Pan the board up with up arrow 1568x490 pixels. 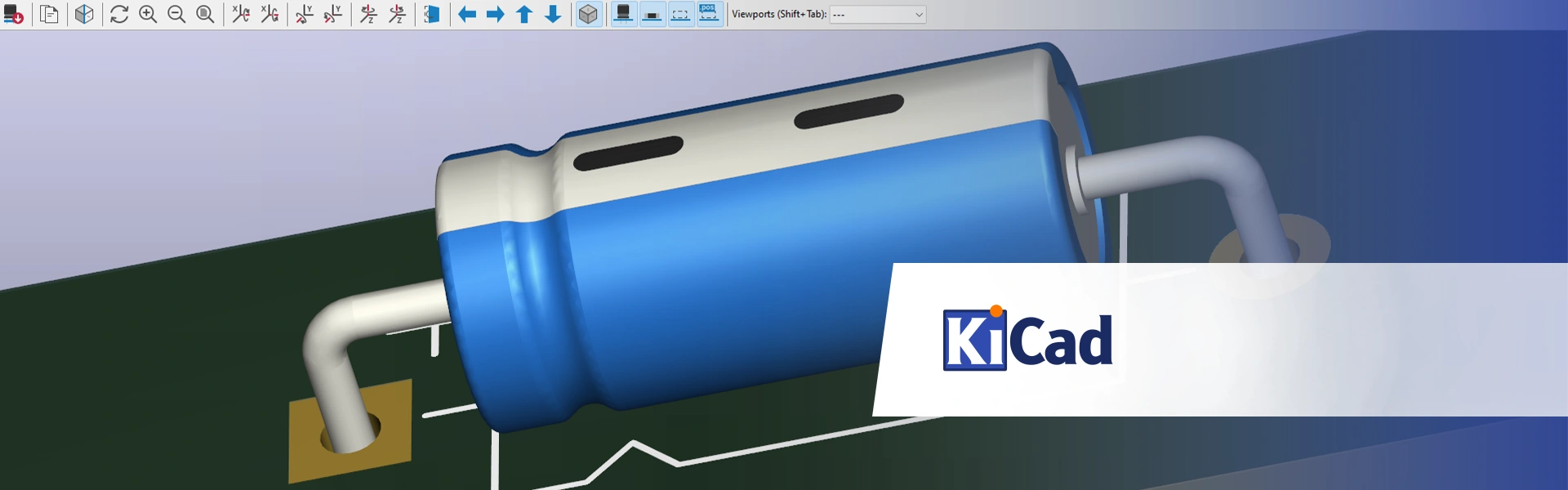tap(524, 15)
